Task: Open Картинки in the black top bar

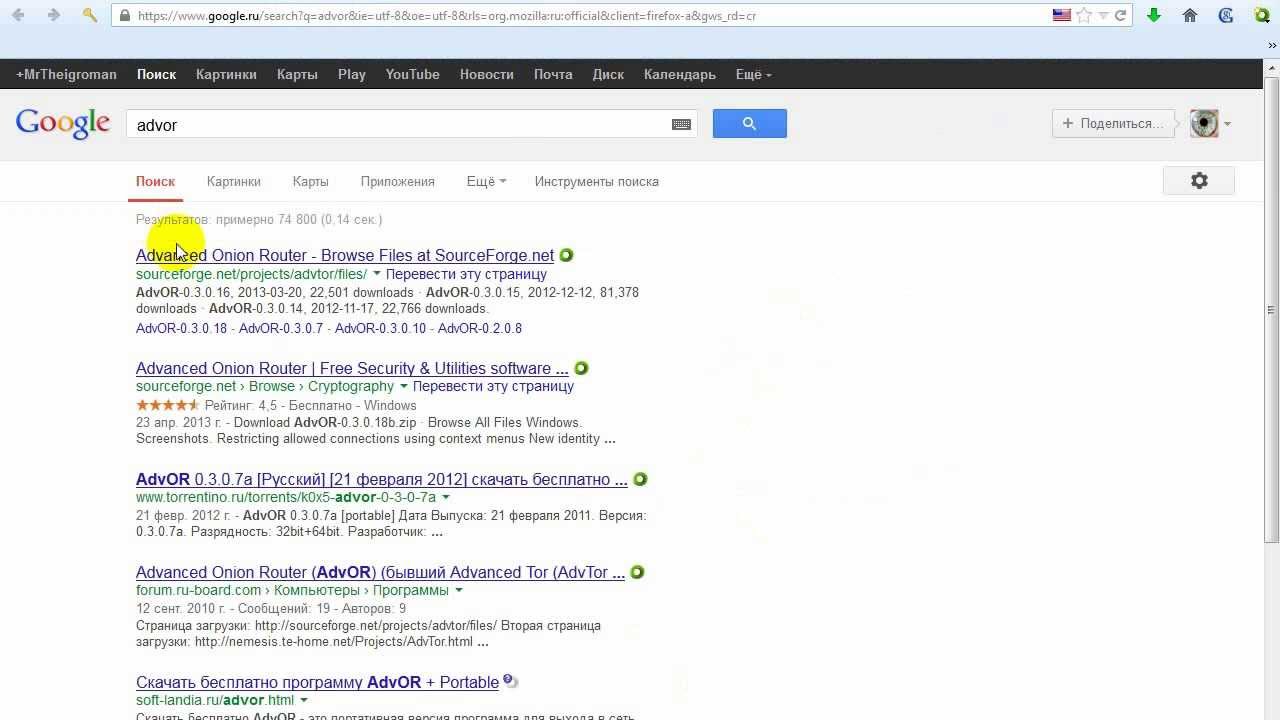Action: 226,74
